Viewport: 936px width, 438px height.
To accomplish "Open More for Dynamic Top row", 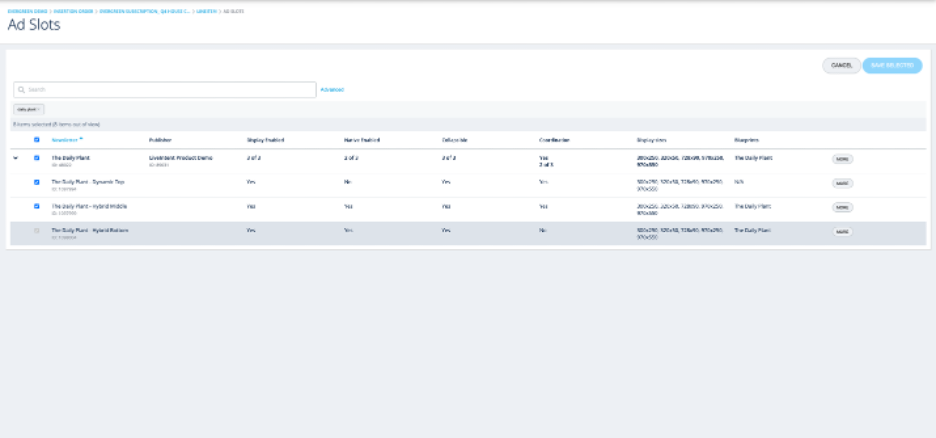I will [842, 184].
